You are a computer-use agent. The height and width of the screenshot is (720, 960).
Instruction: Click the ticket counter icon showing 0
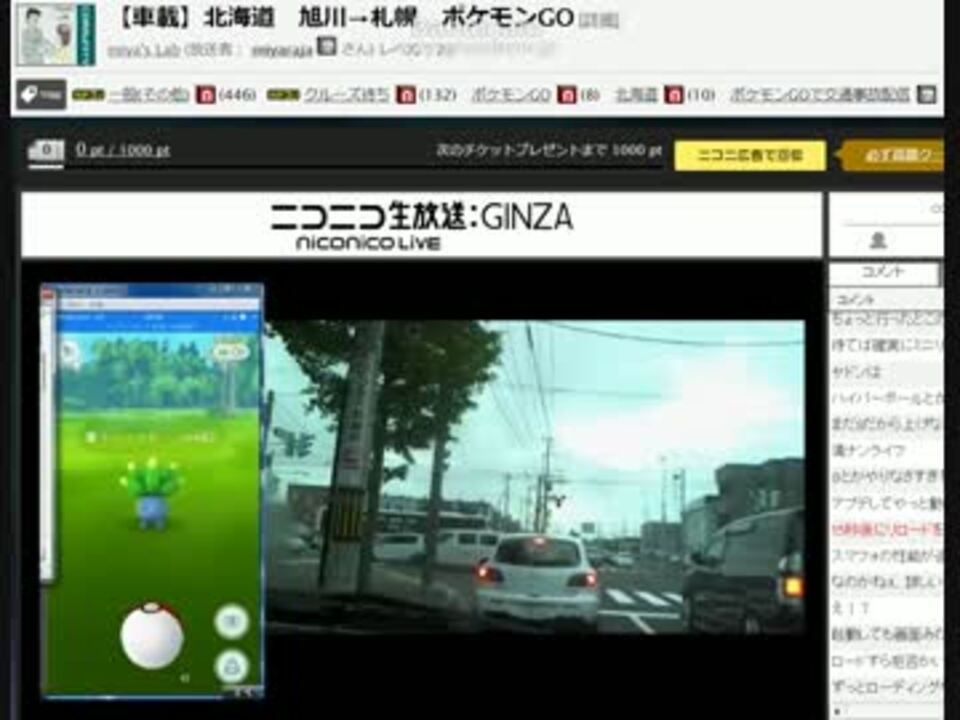pyautogui.click(x=46, y=151)
